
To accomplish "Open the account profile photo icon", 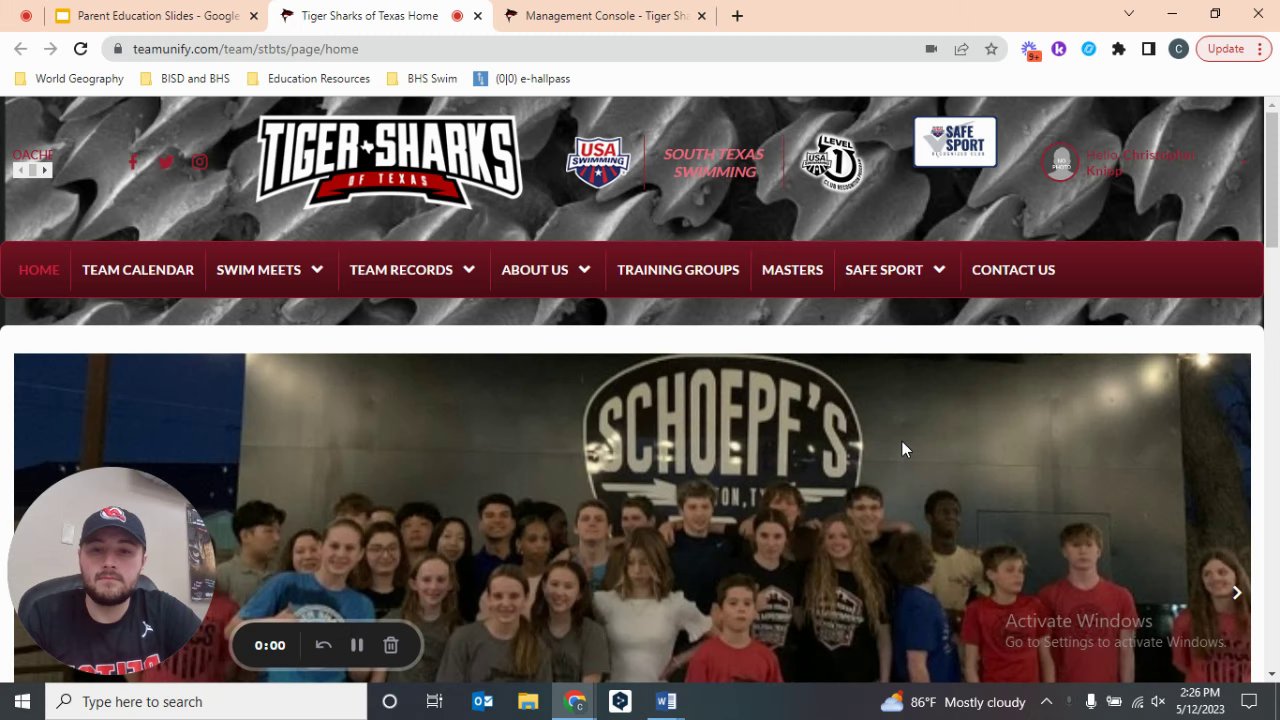I will (1060, 162).
